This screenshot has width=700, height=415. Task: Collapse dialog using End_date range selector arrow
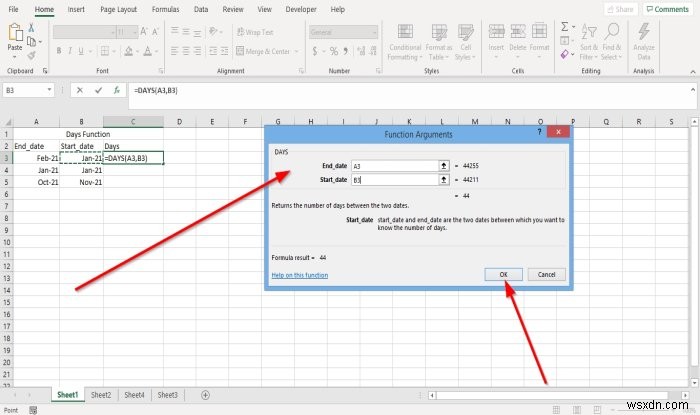(444, 166)
